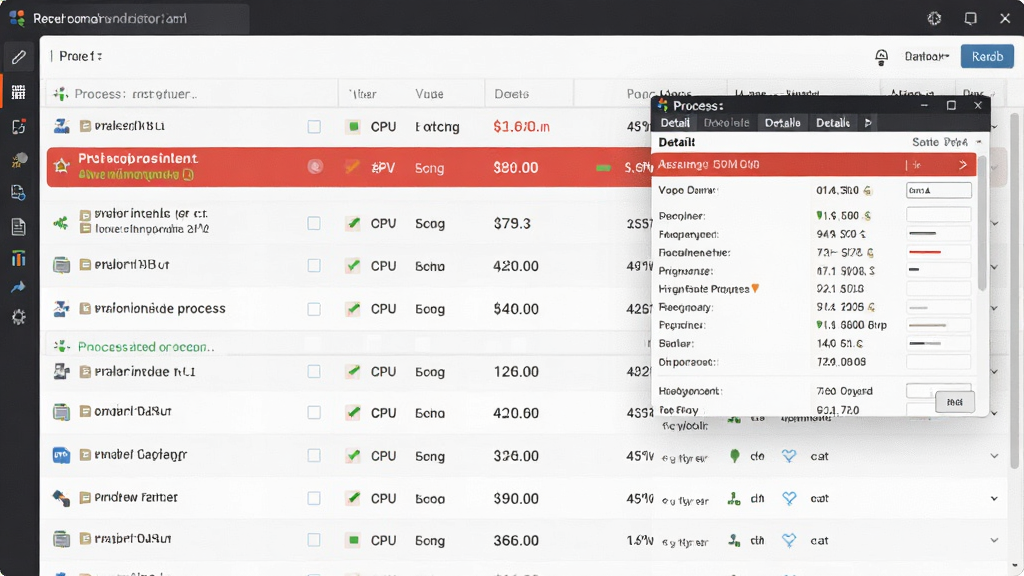Expand the 390.00 row chevron at right
Screen dimensions: 1024x576
click(x=994, y=498)
